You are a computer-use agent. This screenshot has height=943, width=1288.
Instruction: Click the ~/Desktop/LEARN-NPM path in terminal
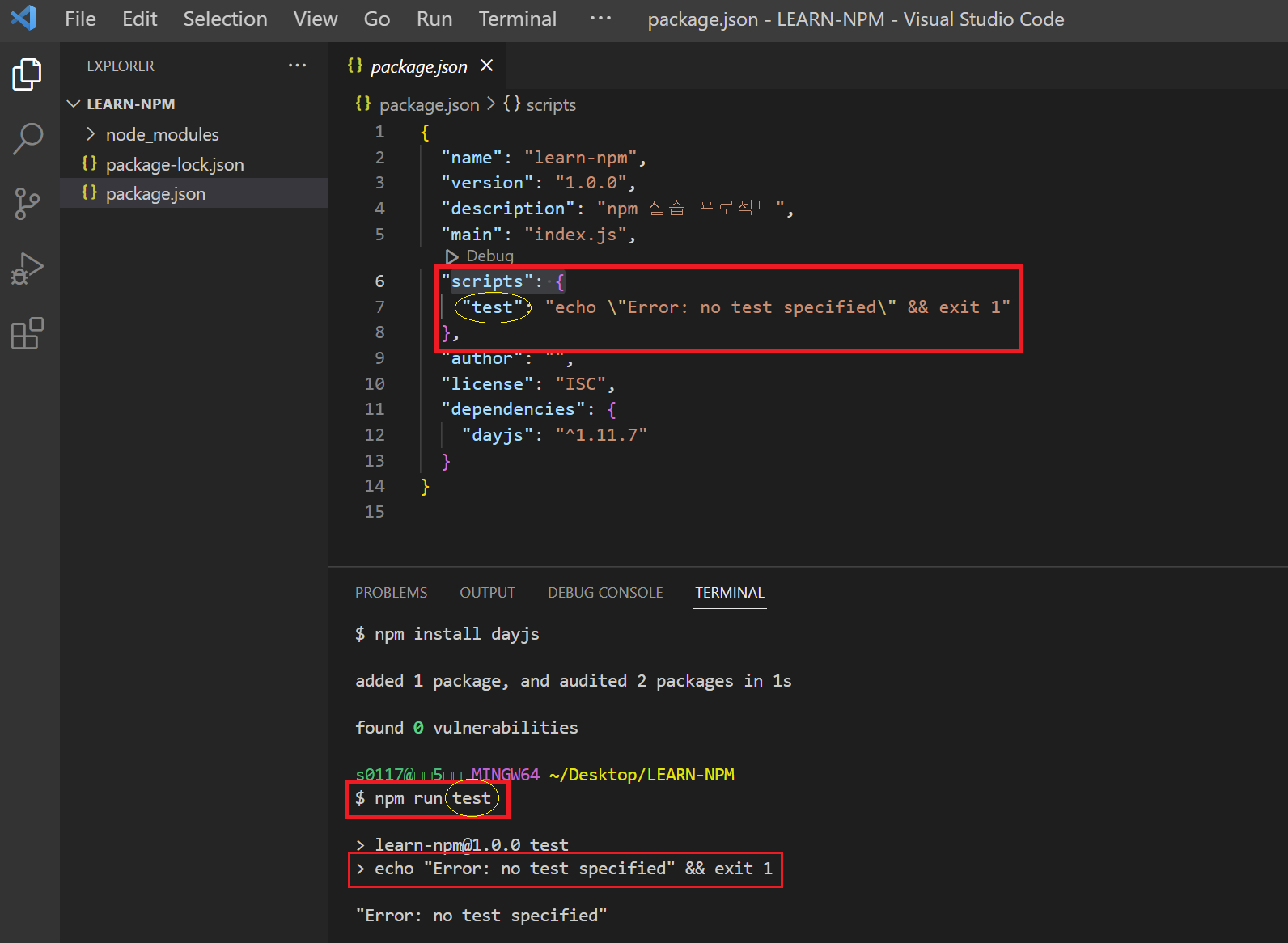coord(642,774)
